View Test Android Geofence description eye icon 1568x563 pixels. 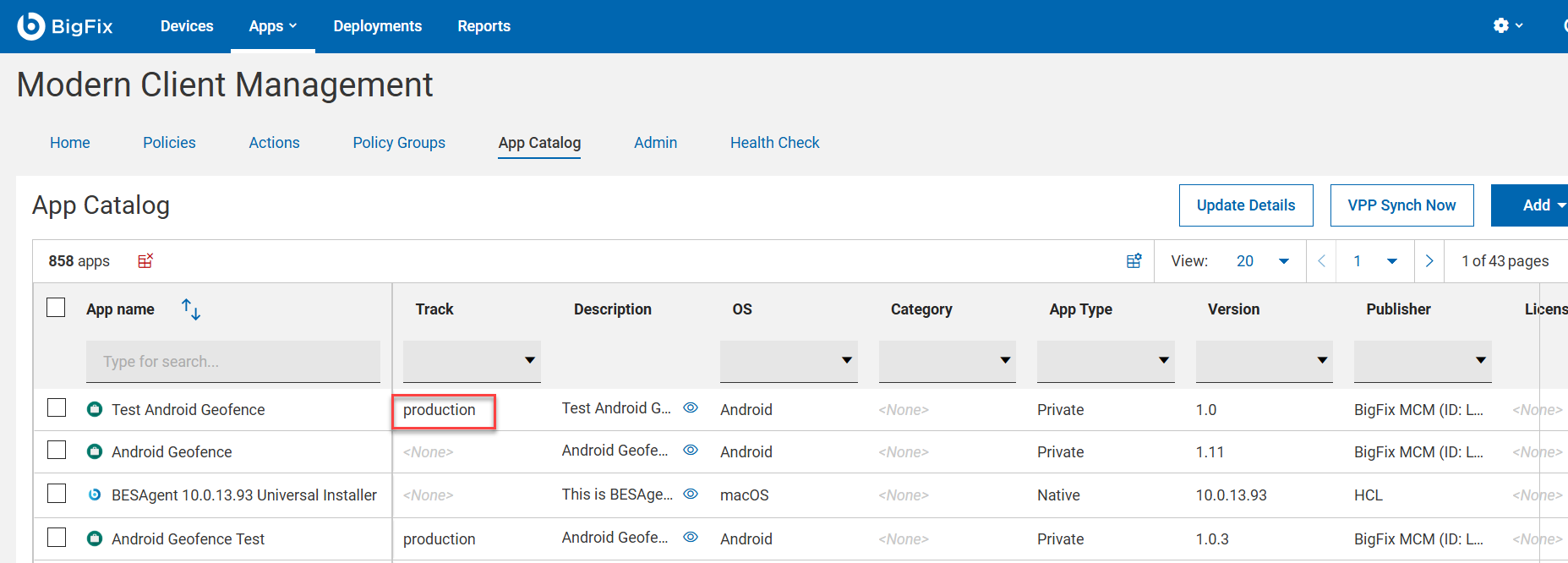[691, 407]
